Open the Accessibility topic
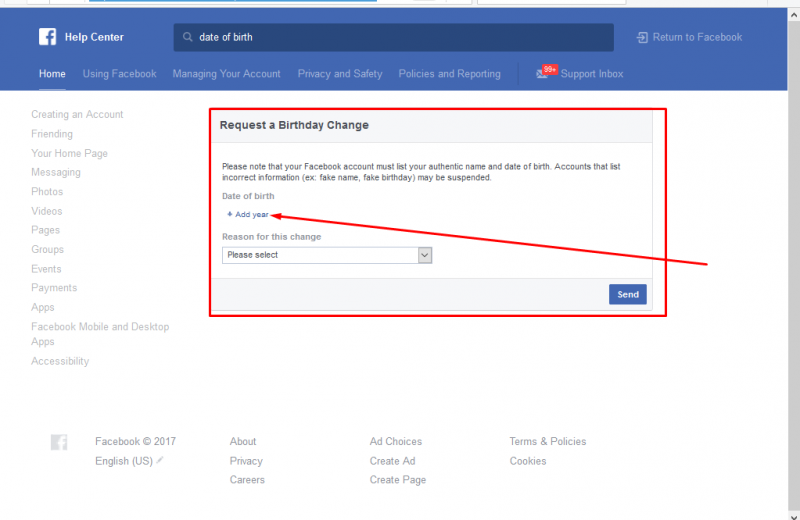 60,361
